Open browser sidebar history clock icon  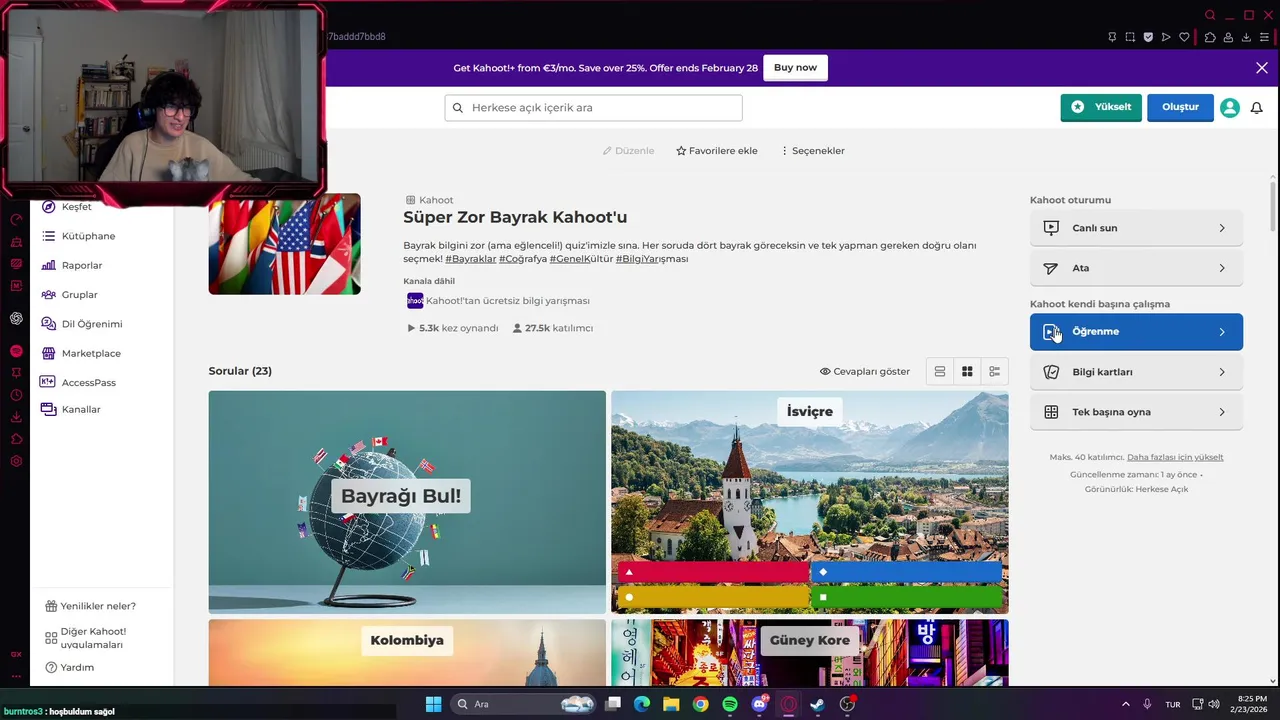click(x=16, y=395)
